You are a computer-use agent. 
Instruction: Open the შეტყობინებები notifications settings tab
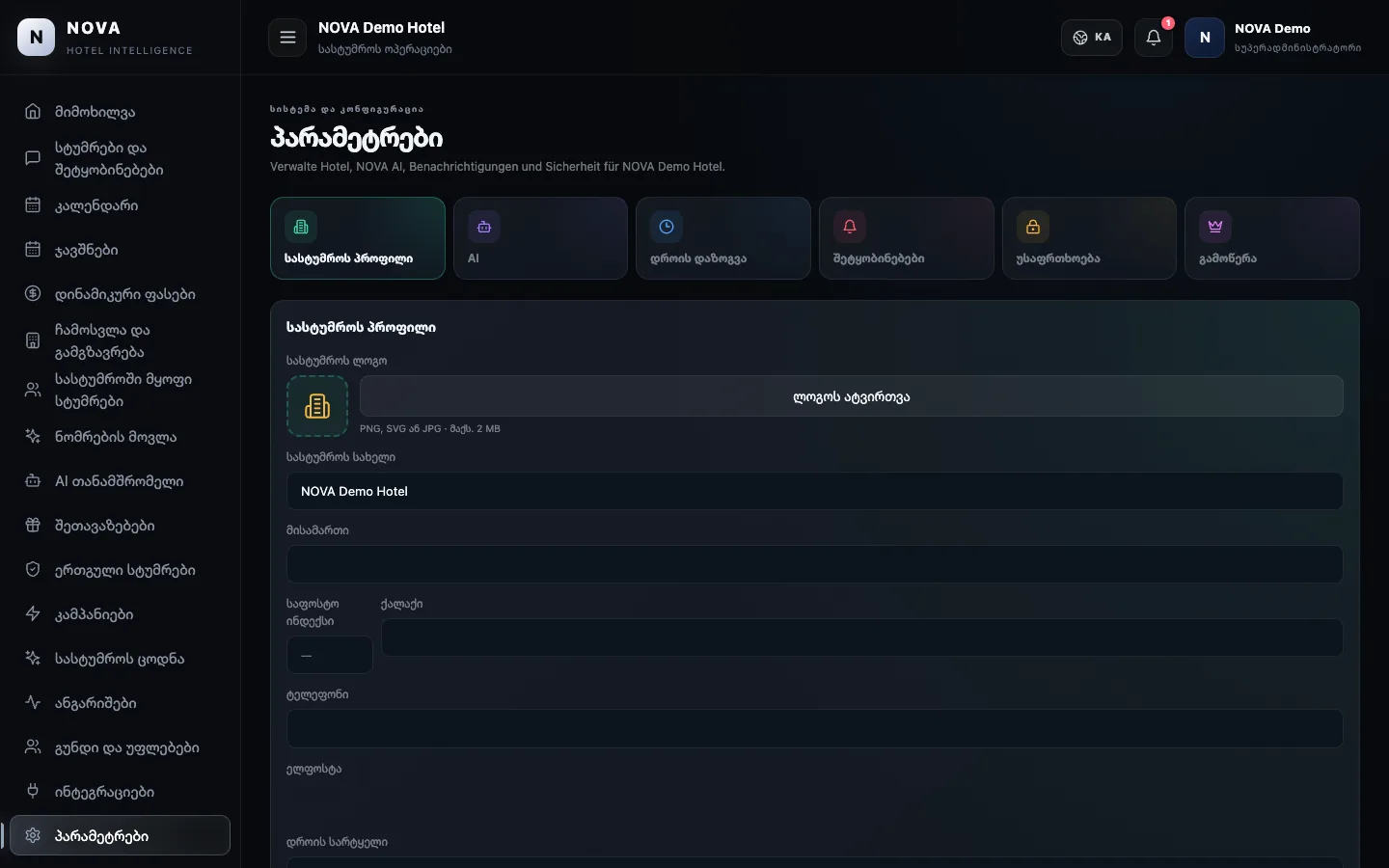point(907,238)
